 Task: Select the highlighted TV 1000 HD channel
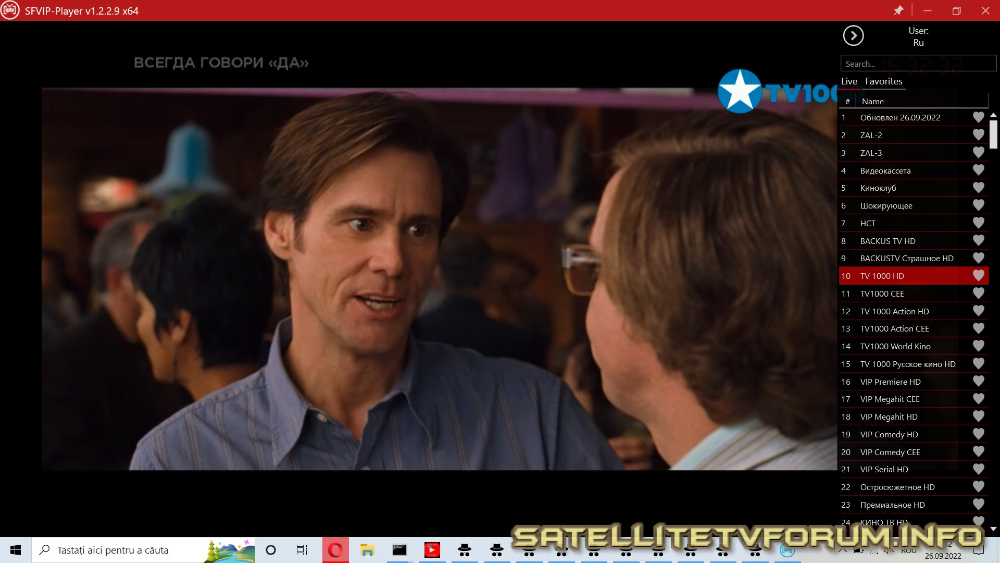tap(913, 275)
